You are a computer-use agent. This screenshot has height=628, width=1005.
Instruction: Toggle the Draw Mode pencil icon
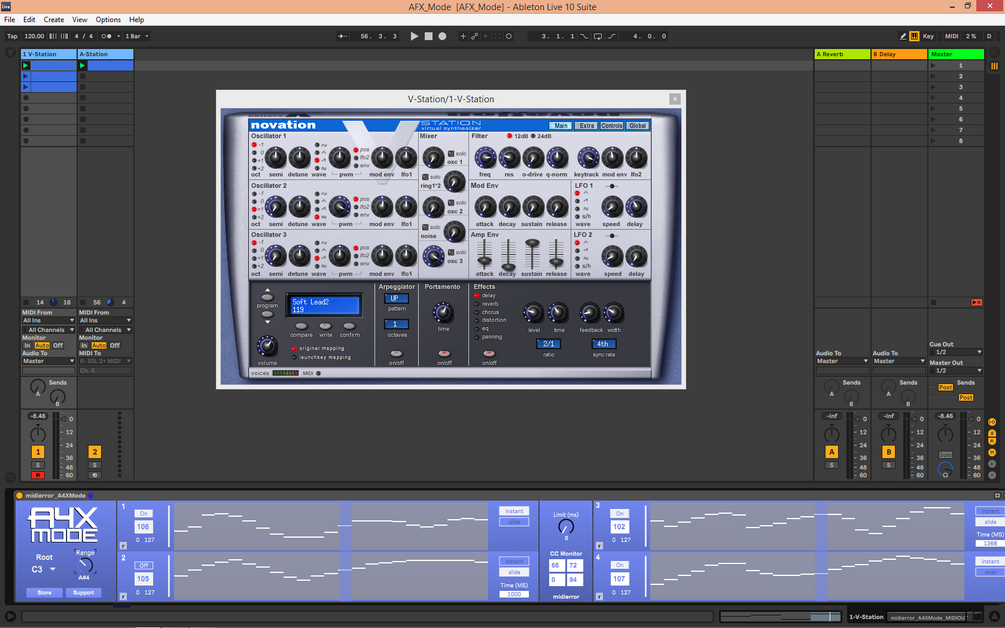[x=903, y=36]
